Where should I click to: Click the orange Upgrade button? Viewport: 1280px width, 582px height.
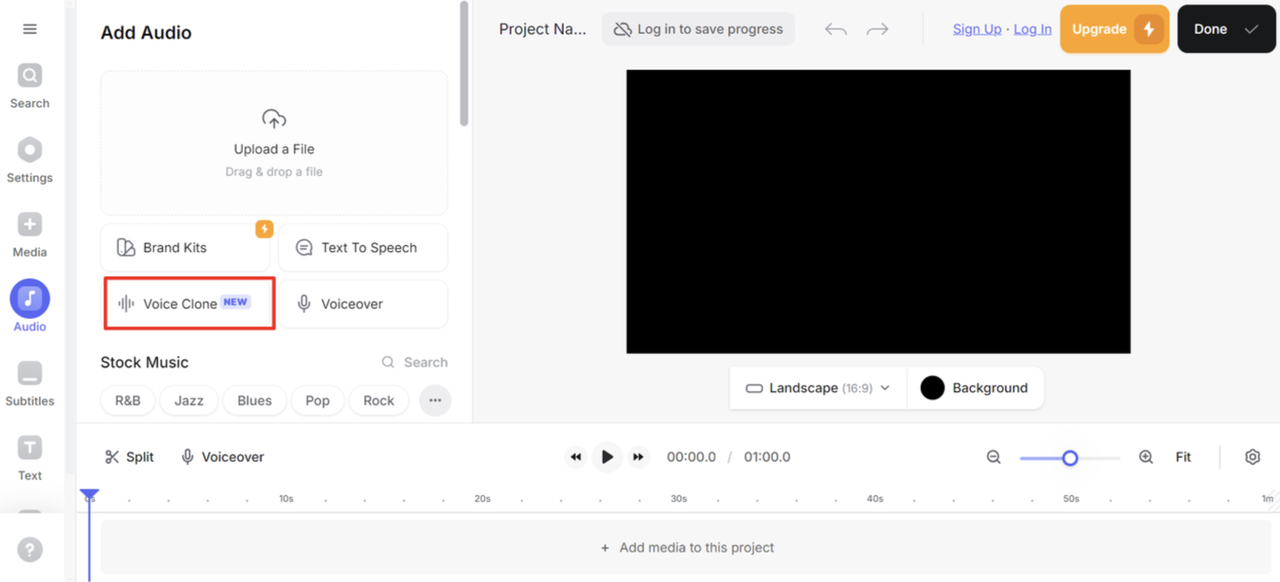tap(1114, 29)
